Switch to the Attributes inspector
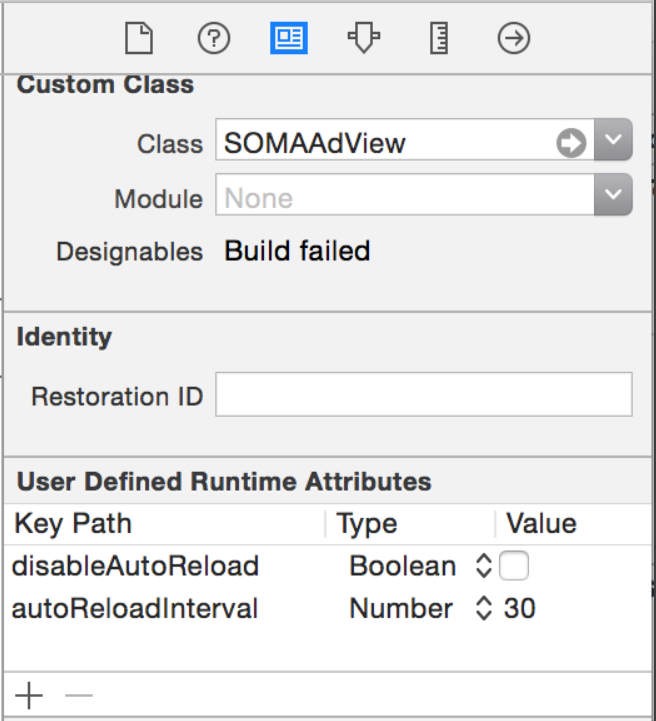This screenshot has height=721, width=656. pos(364,38)
